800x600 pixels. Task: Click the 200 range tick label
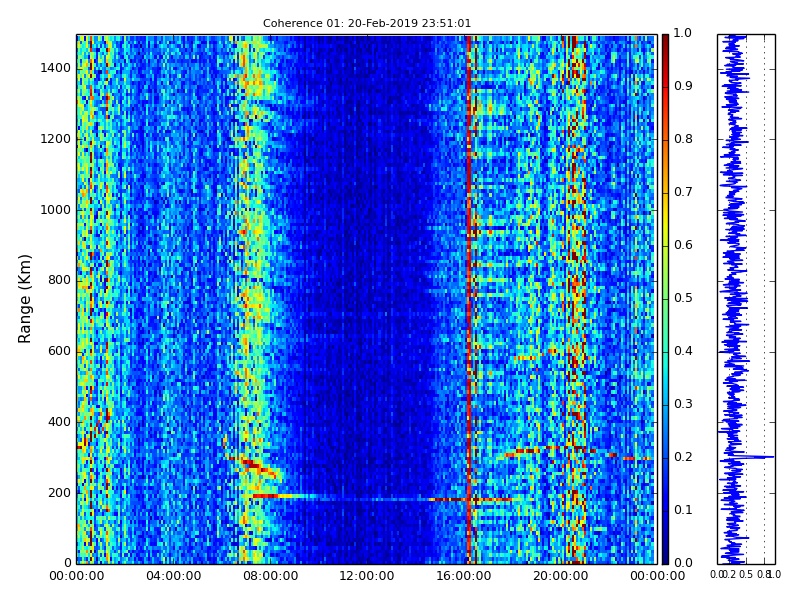60,493
